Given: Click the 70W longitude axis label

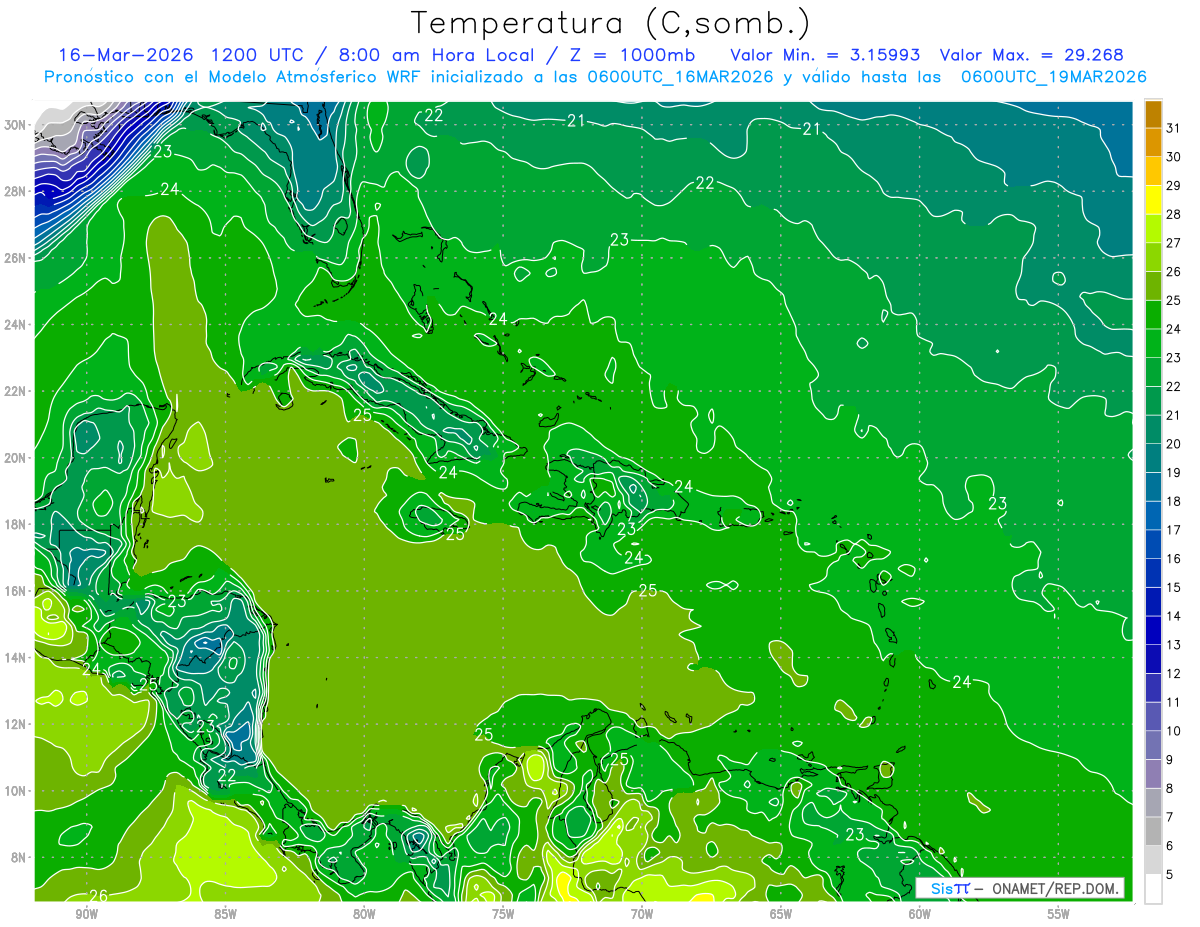Looking at the screenshot, I should pyautogui.click(x=642, y=914).
